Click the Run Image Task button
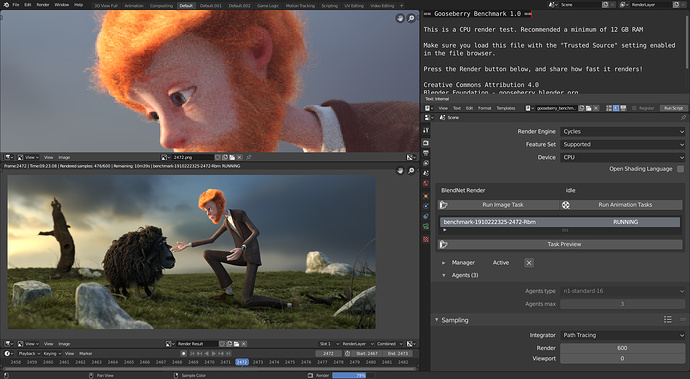The height and width of the screenshot is (379, 690). point(498,205)
